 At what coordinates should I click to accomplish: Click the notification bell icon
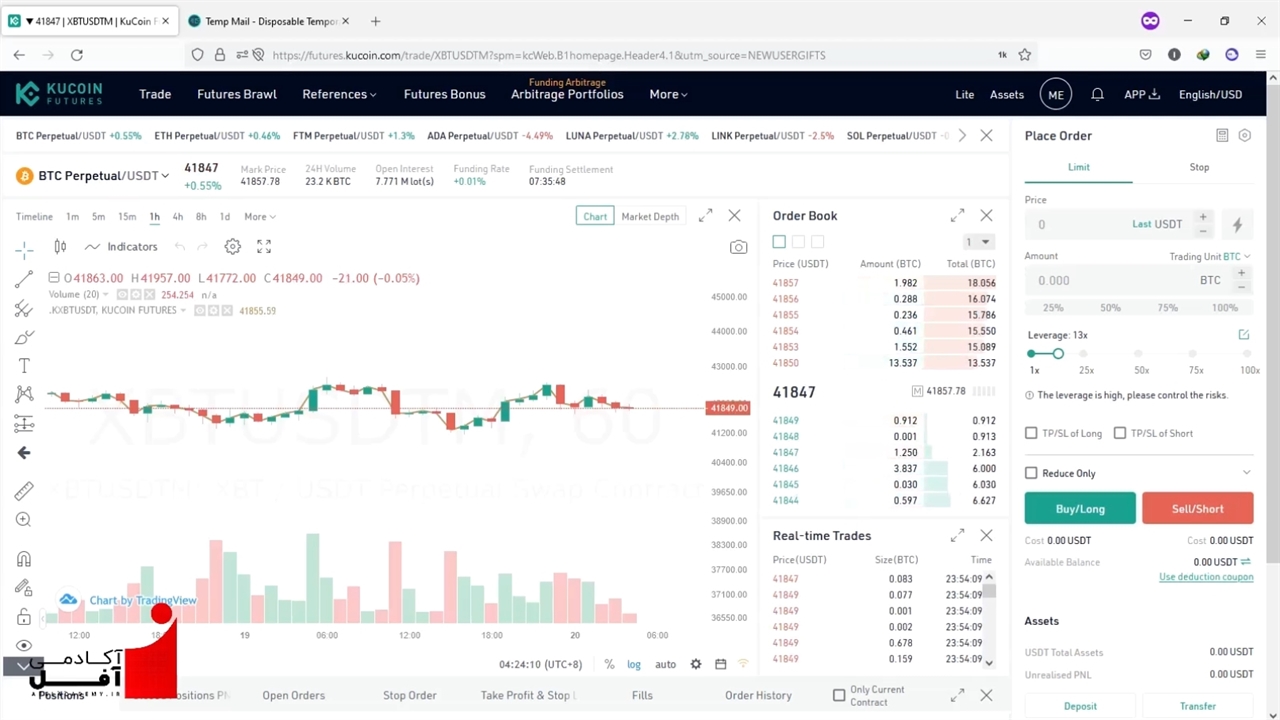[1097, 94]
